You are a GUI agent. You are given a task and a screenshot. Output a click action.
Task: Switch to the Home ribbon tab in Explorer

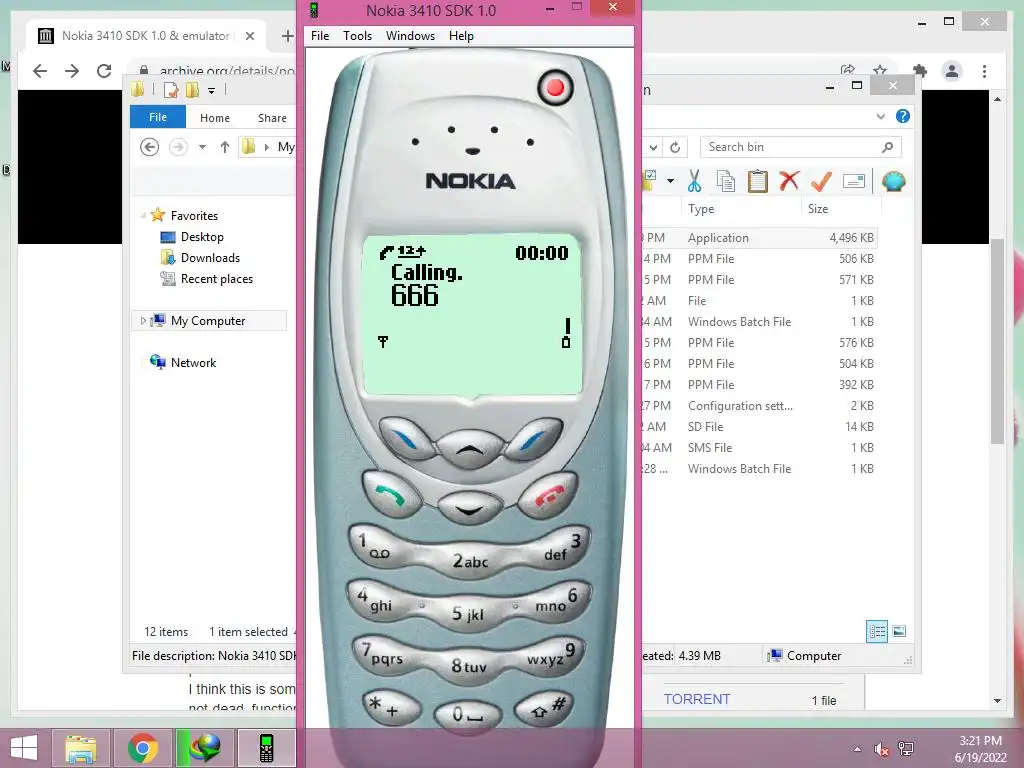tap(215, 118)
